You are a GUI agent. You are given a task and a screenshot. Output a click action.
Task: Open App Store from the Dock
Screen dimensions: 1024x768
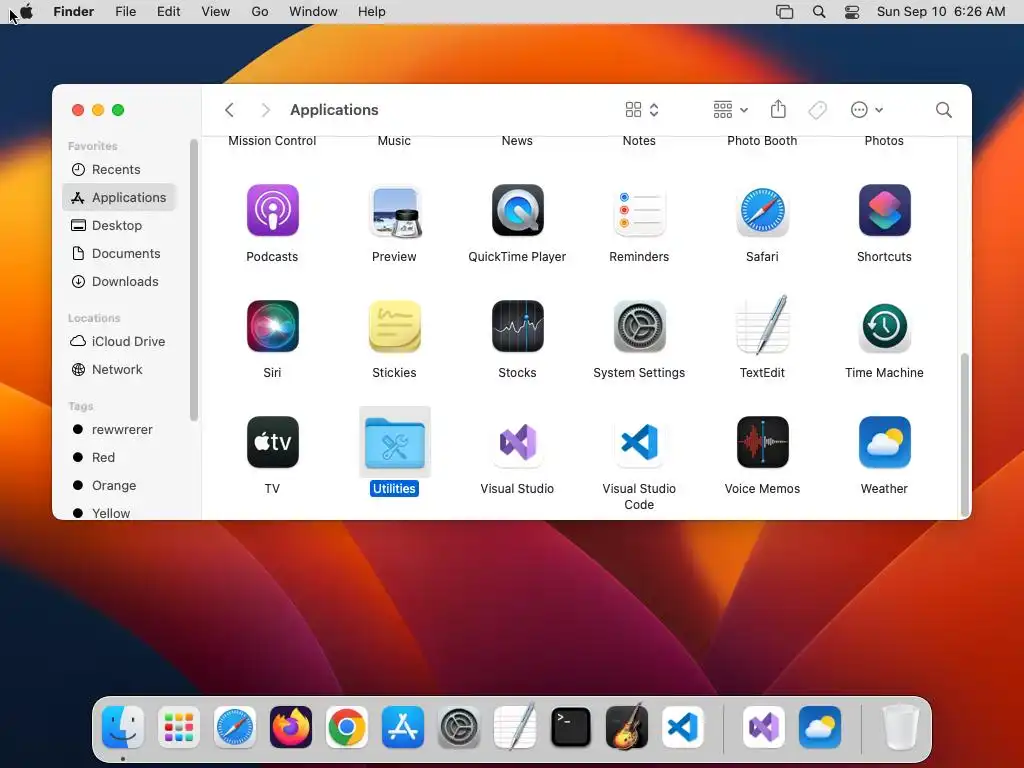[x=403, y=727]
